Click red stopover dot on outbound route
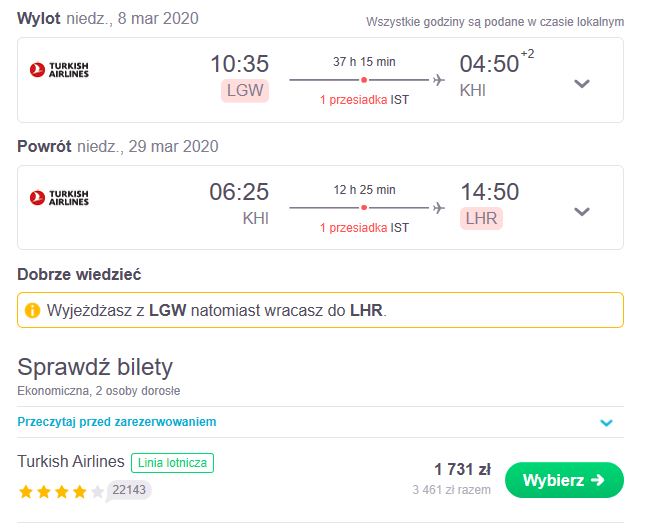 point(364,80)
